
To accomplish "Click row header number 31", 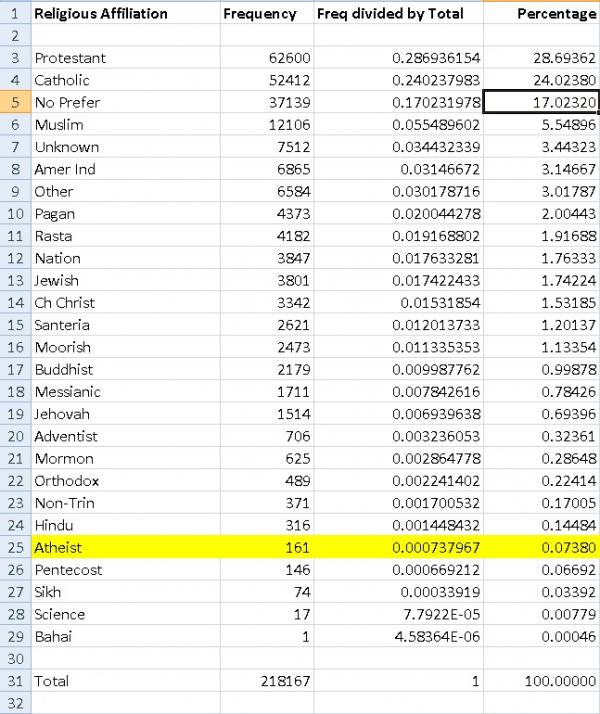I will (x=14, y=681).
